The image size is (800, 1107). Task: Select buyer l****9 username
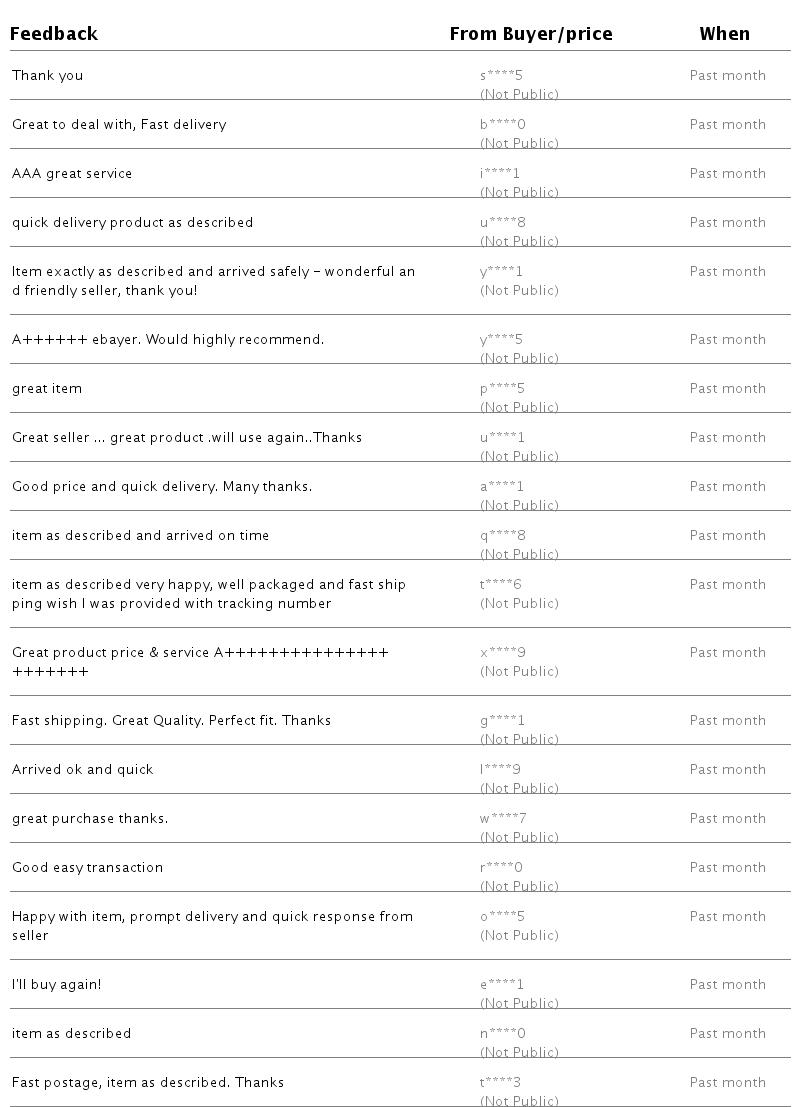(x=500, y=769)
